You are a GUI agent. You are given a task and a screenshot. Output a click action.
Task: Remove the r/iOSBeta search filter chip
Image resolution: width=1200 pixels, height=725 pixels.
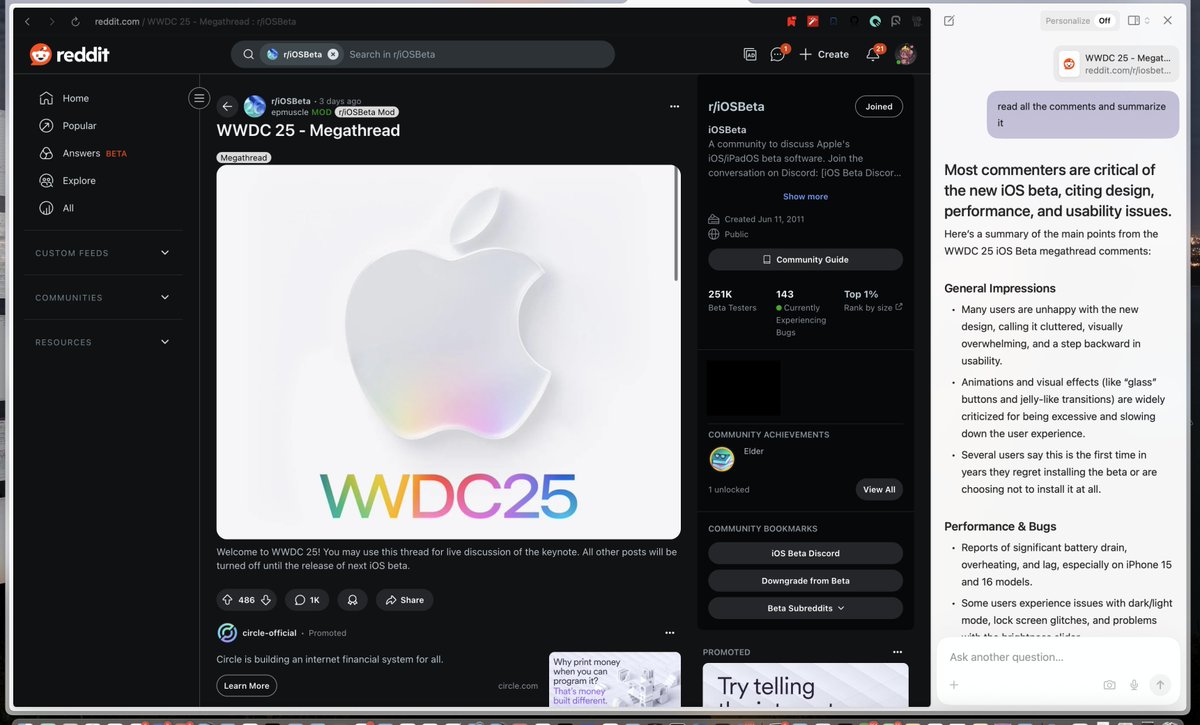pos(333,54)
